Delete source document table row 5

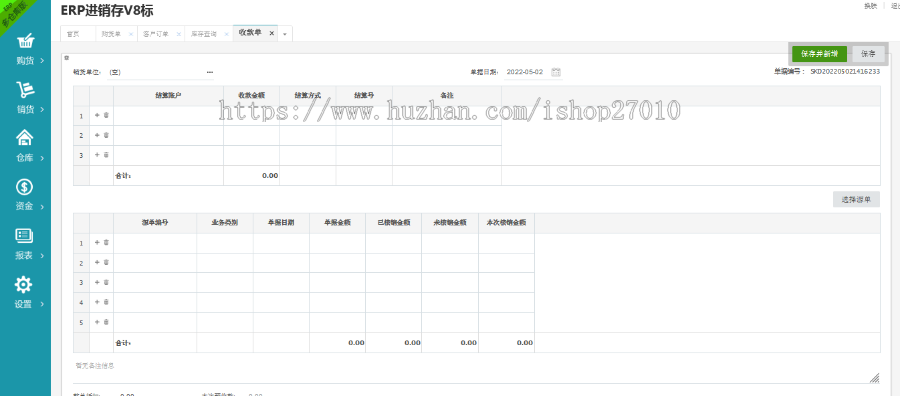[x=106, y=322]
